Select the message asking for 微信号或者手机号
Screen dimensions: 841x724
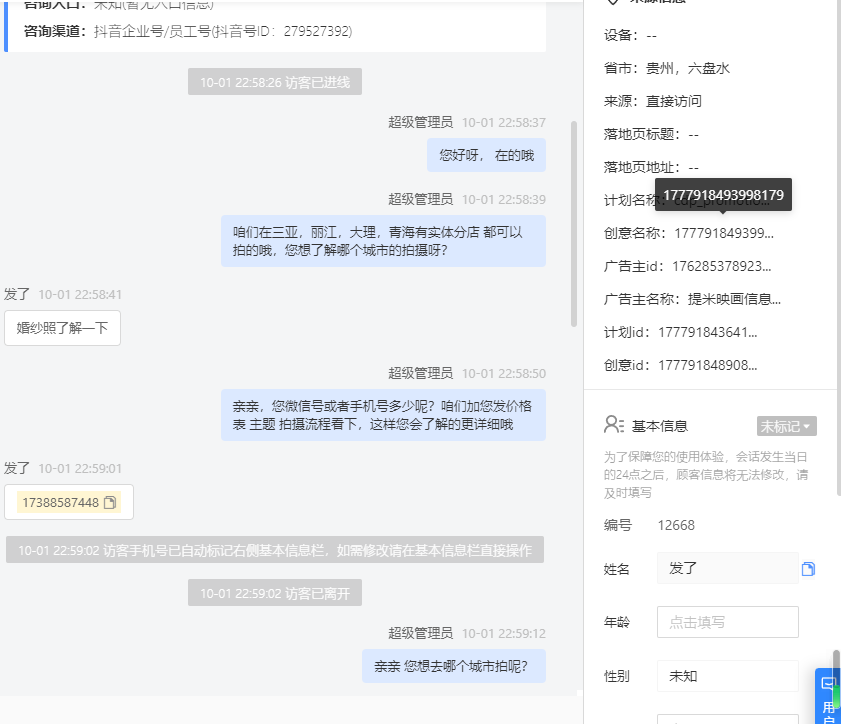coord(383,415)
